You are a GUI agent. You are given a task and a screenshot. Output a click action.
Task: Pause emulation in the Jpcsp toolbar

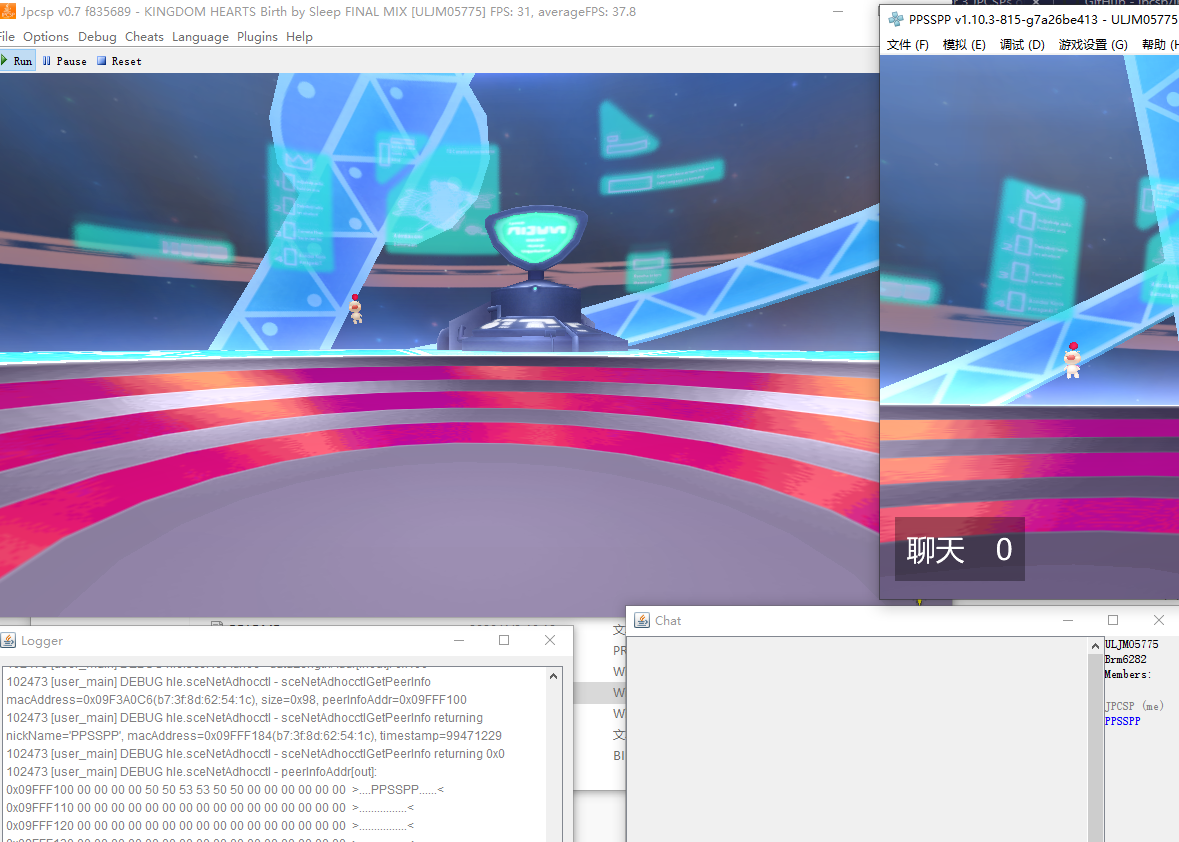pyautogui.click(x=64, y=61)
